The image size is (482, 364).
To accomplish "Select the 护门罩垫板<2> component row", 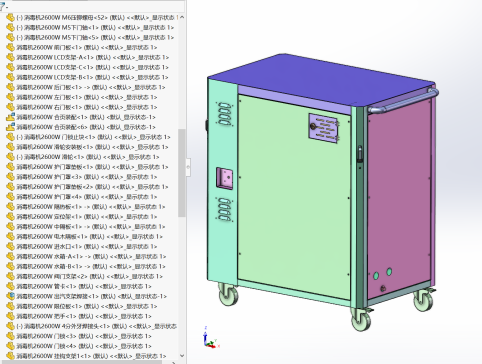I will click(92, 187).
